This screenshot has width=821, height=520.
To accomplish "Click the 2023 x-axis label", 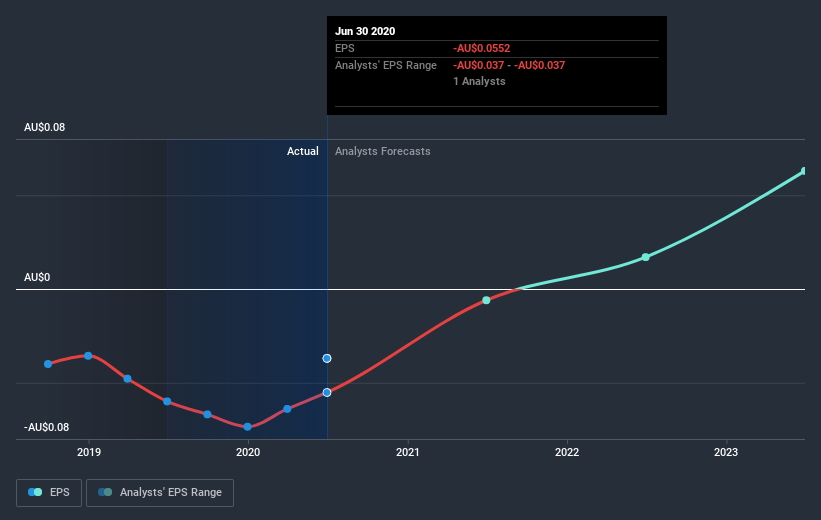I will coord(726,452).
